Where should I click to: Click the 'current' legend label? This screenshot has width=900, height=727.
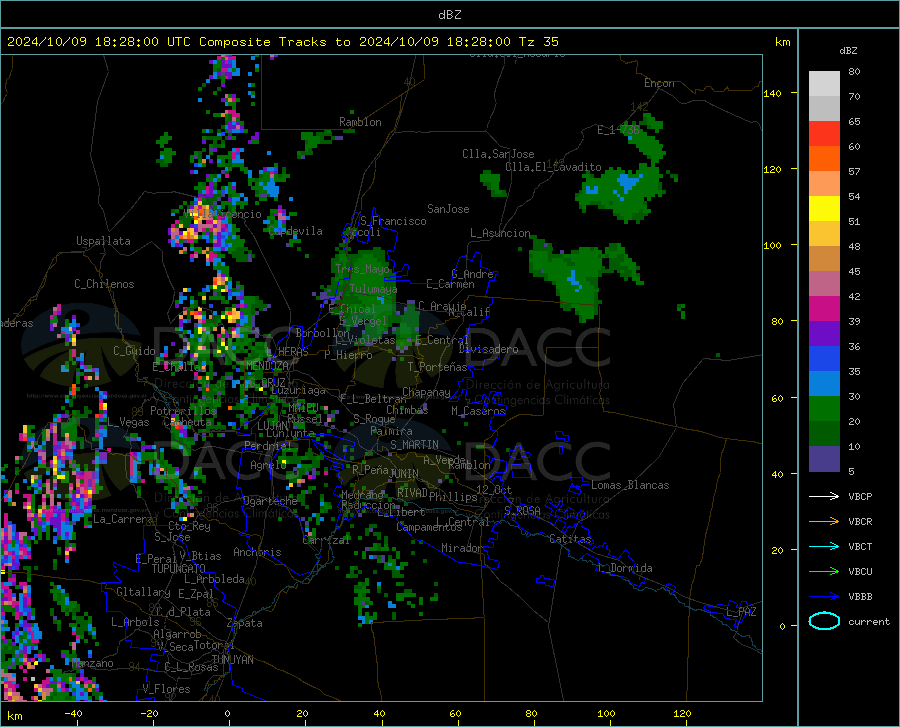pos(869,621)
